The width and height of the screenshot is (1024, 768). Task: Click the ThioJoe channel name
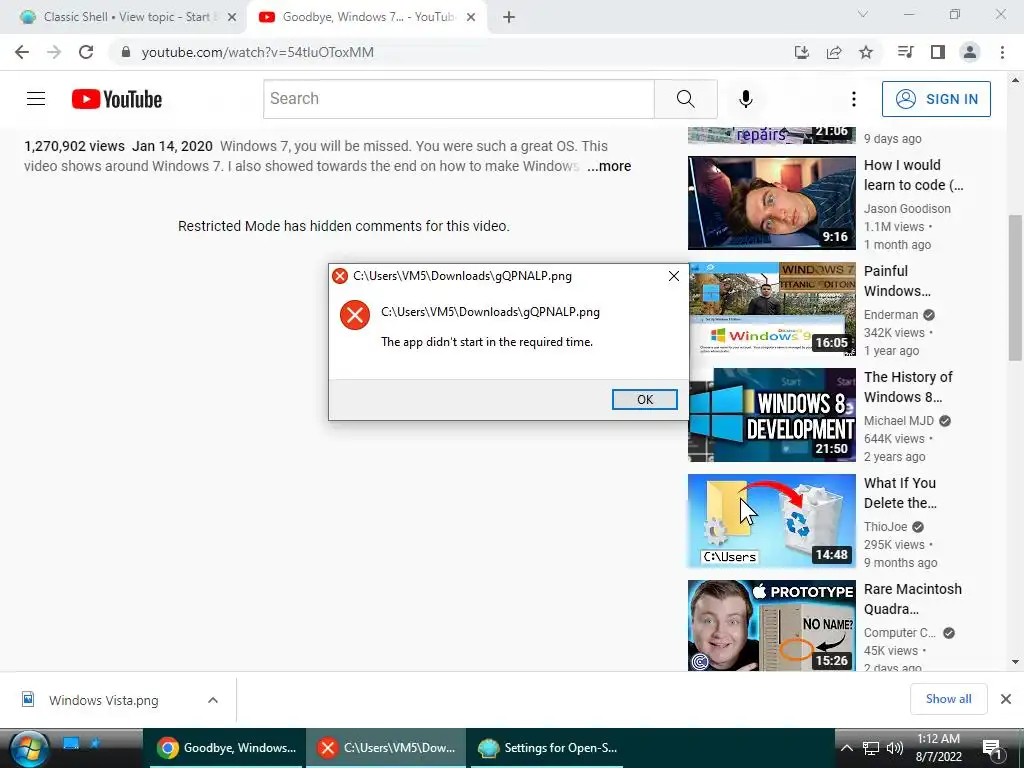pyautogui.click(x=886, y=526)
